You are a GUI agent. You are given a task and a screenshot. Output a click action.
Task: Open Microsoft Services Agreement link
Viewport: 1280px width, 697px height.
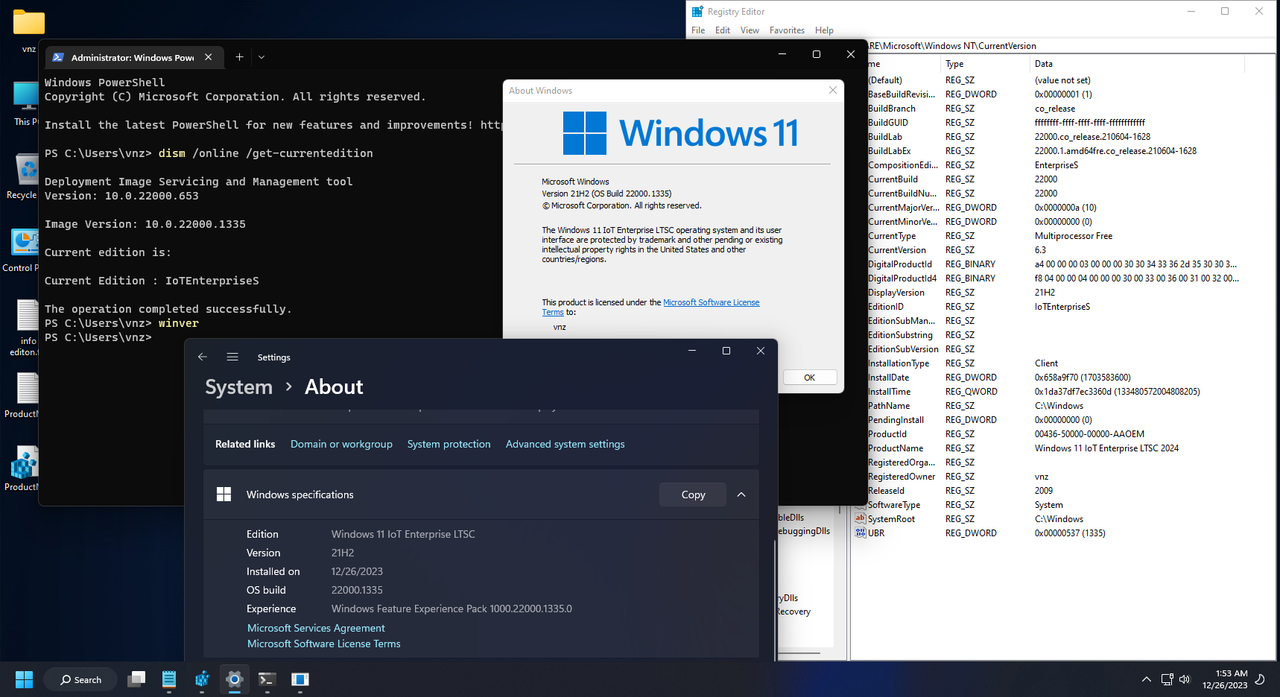pyautogui.click(x=316, y=628)
